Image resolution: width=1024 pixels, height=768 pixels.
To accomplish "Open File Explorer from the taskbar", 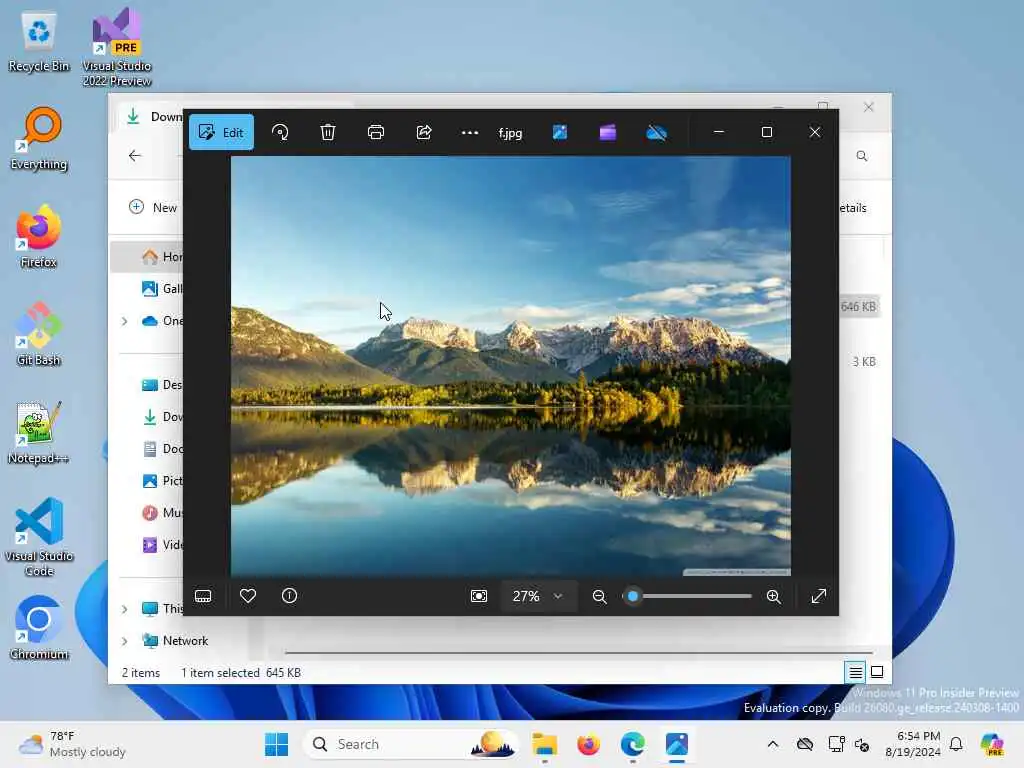I will (544, 744).
